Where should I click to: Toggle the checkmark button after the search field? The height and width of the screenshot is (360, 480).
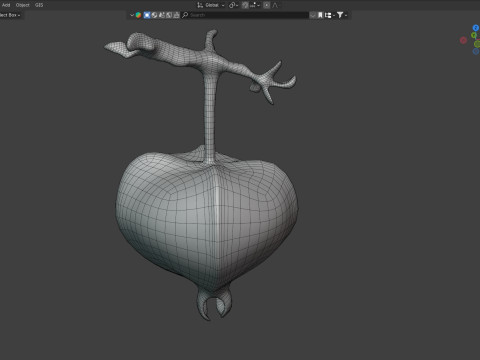pos(313,15)
